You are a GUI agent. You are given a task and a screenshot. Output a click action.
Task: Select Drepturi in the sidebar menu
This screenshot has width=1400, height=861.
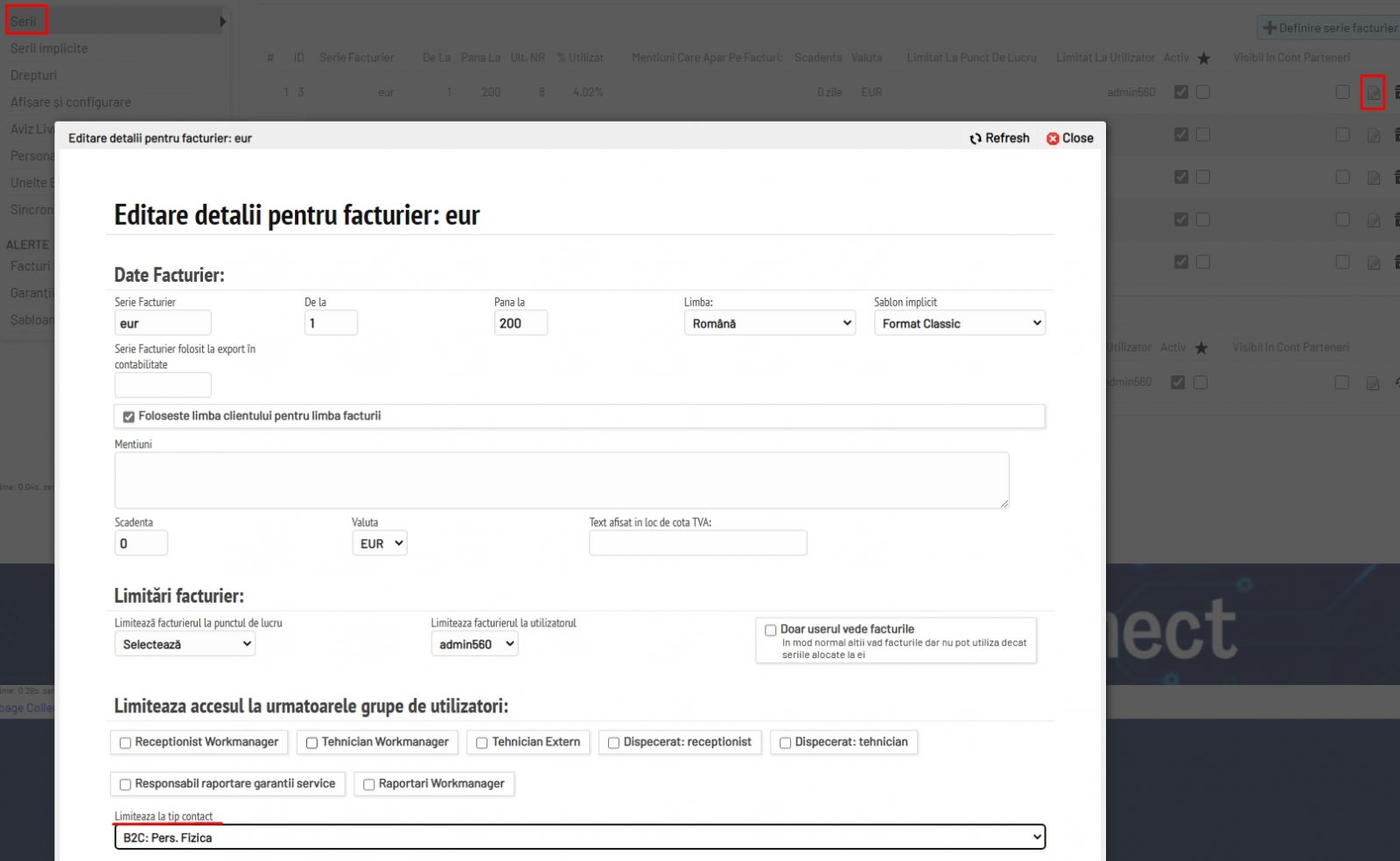pyautogui.click(x=33, y=75)
